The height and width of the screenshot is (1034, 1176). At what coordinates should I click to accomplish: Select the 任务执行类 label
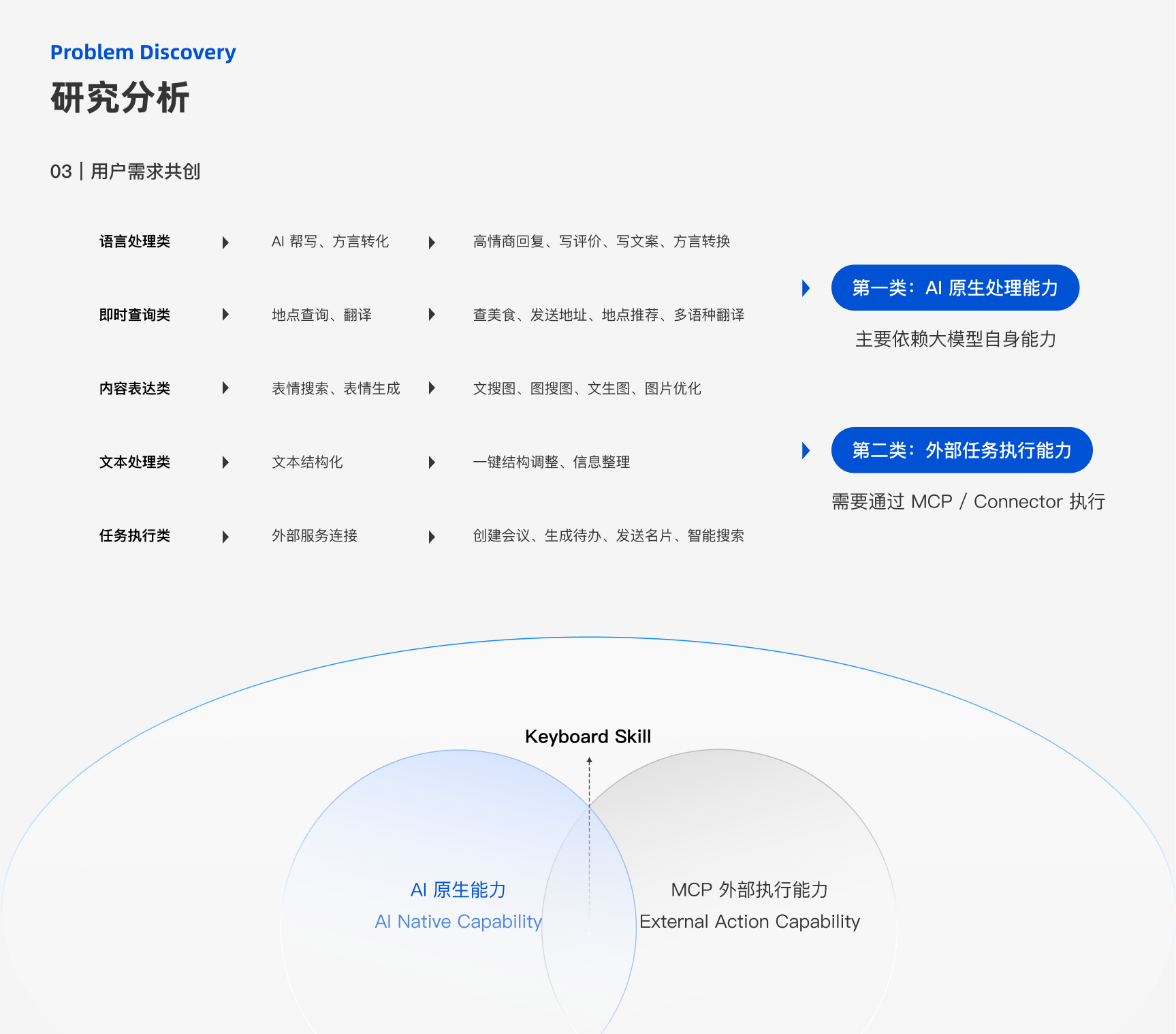(135, 535)
